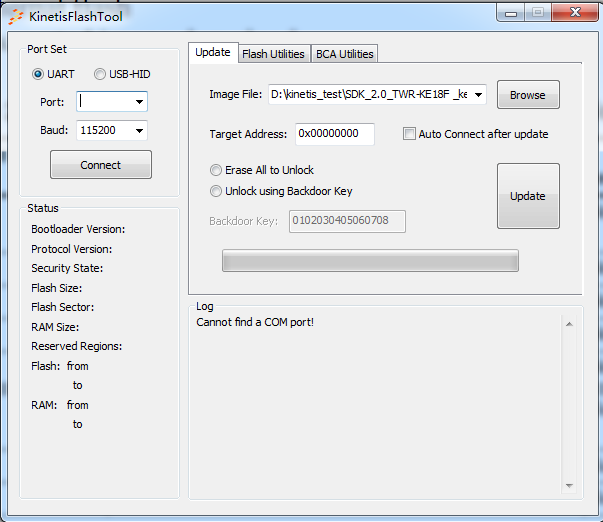Minimize the KinetisFlashTool window

(511, 13)
